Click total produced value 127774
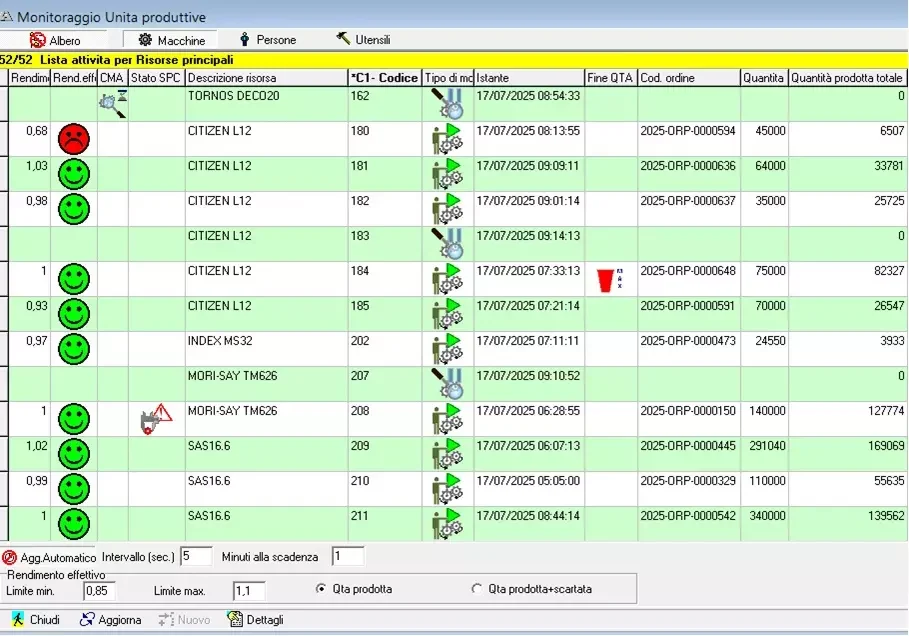The width and height of the screenshot is (909, 636). [886, 411]
